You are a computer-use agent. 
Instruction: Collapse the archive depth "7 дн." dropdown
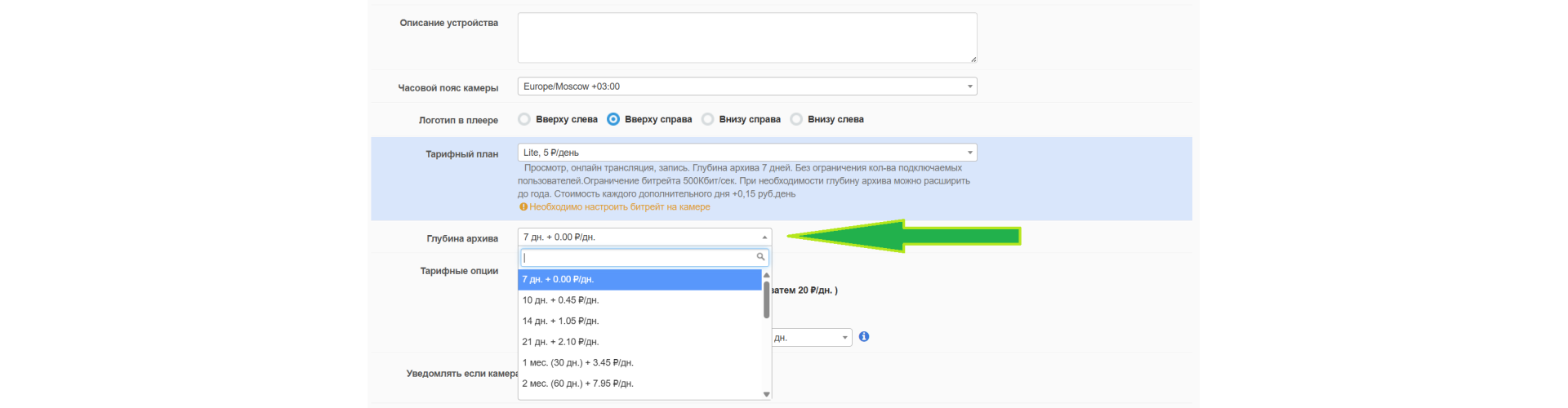click(644, 237)
